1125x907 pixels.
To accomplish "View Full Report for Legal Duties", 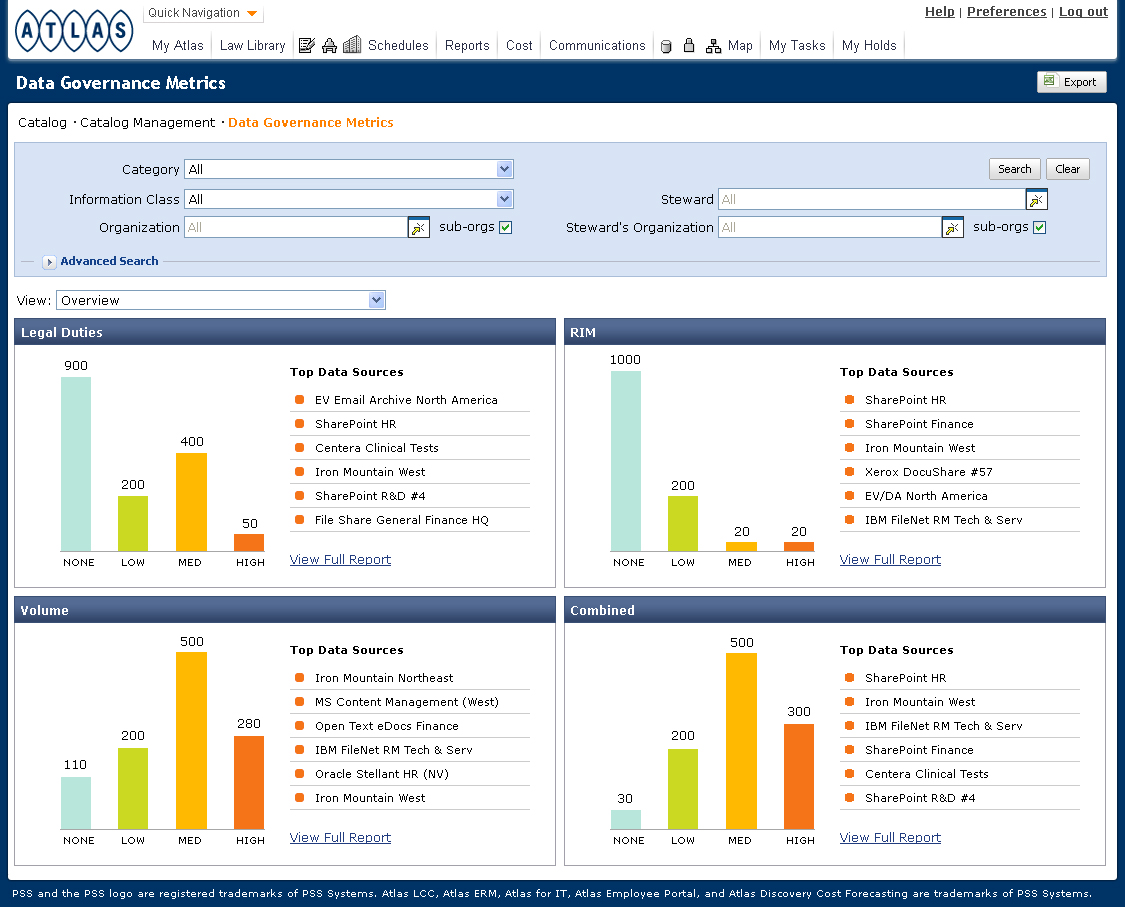I will pyautogui.click(x=340, y=560).
